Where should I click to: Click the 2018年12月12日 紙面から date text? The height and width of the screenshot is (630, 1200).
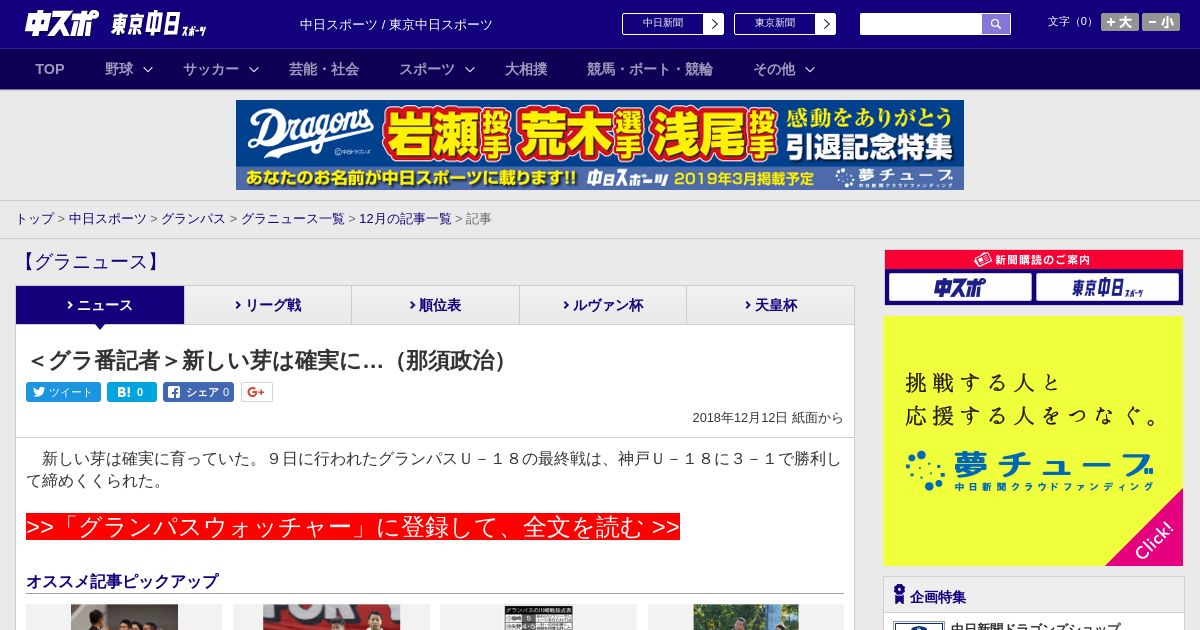pos(768,418)
